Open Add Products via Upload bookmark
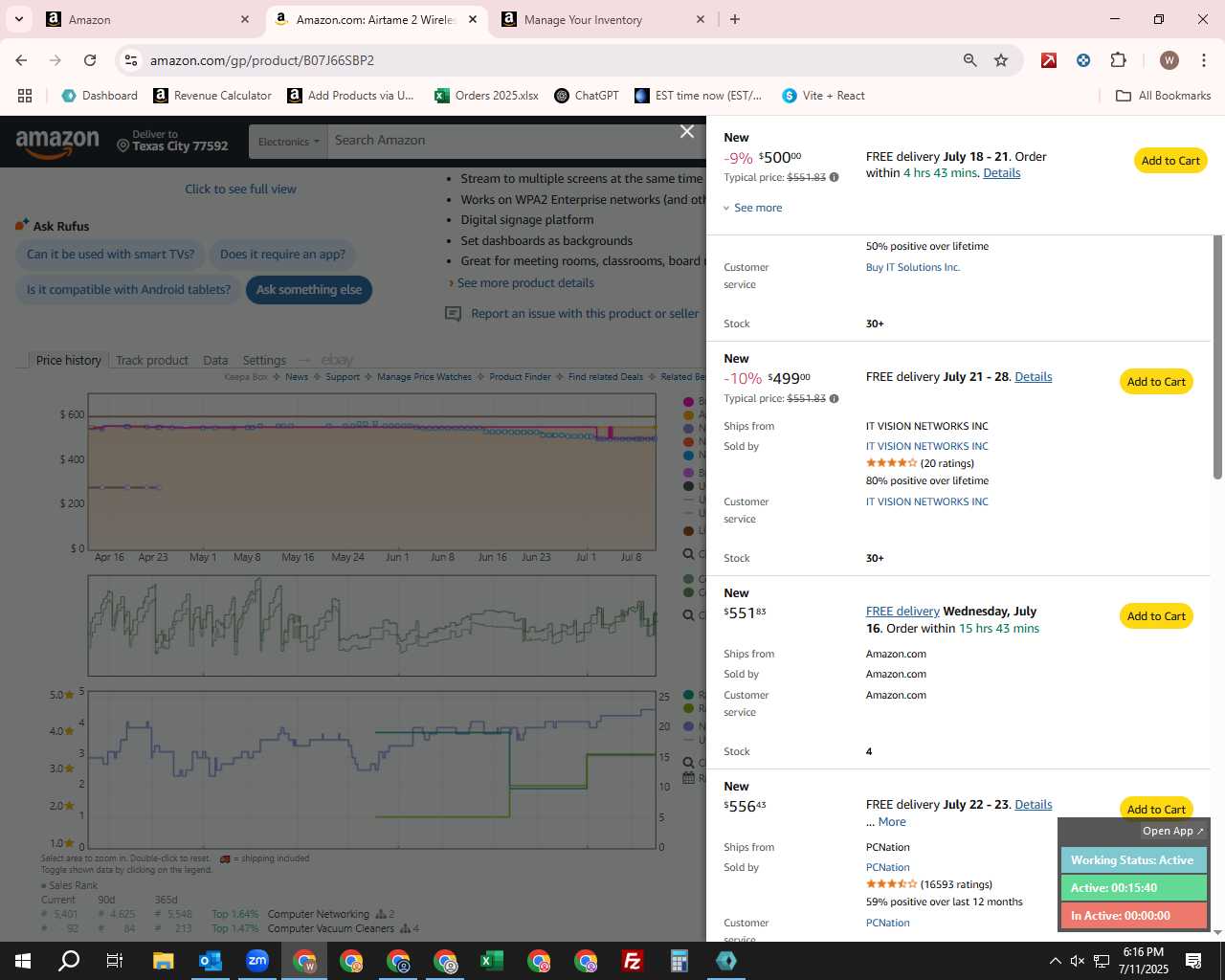The height and width of the screenshot is (980, 1225). (350, 96)
